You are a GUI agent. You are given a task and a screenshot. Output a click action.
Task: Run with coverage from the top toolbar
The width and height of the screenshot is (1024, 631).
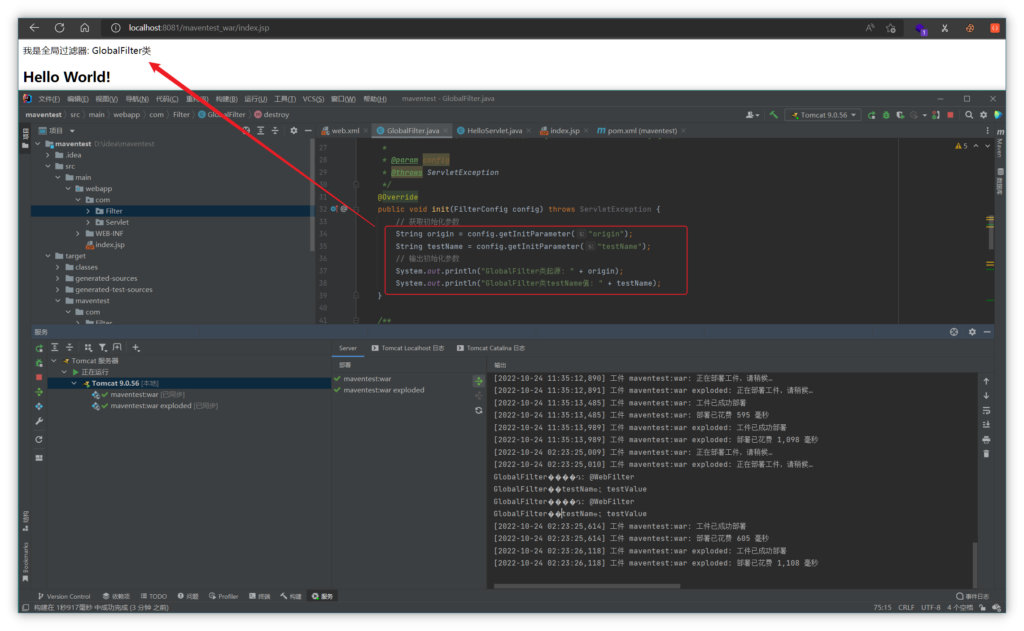pos(900,115)
